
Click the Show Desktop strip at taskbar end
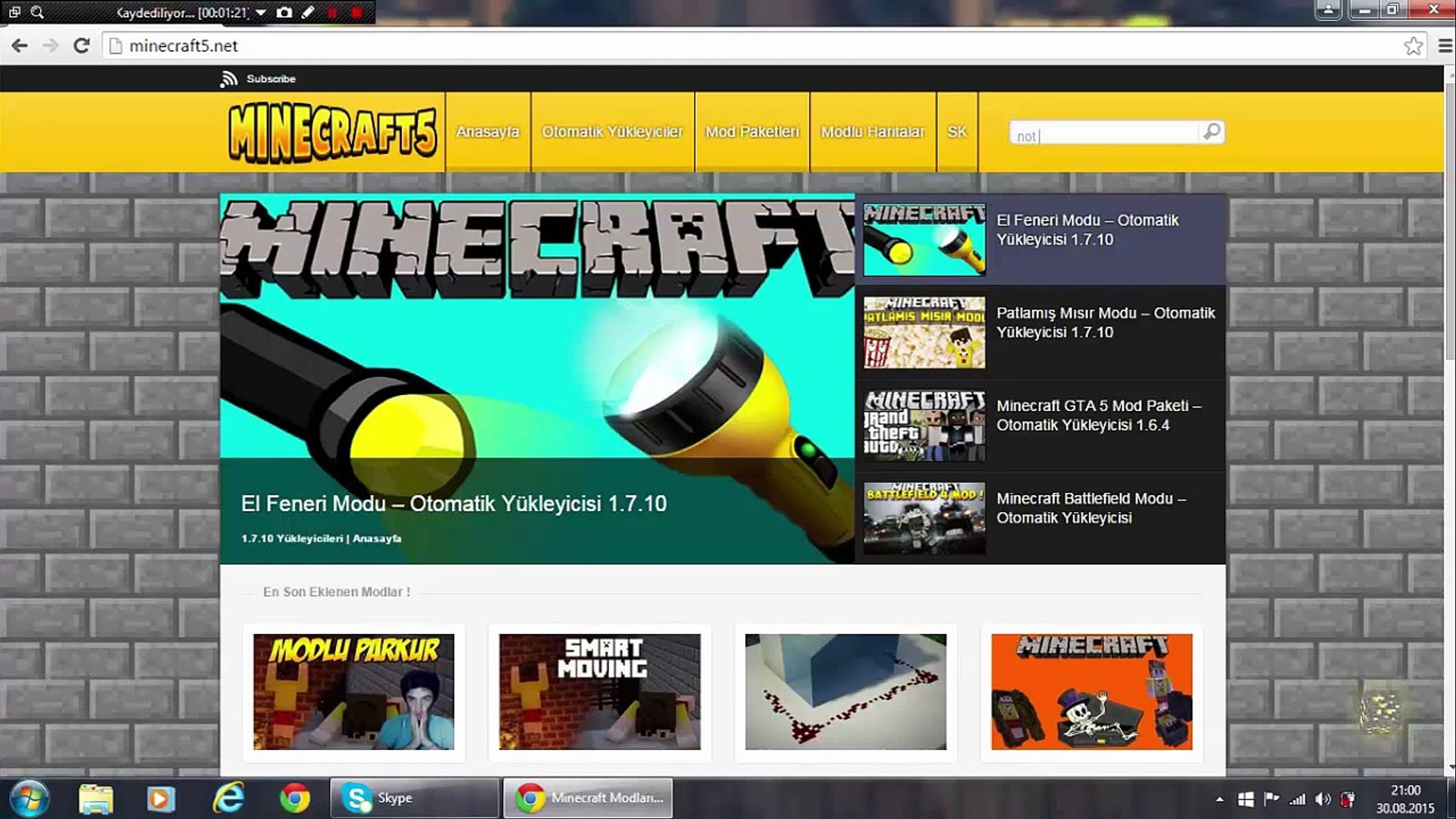point(1451,799)
